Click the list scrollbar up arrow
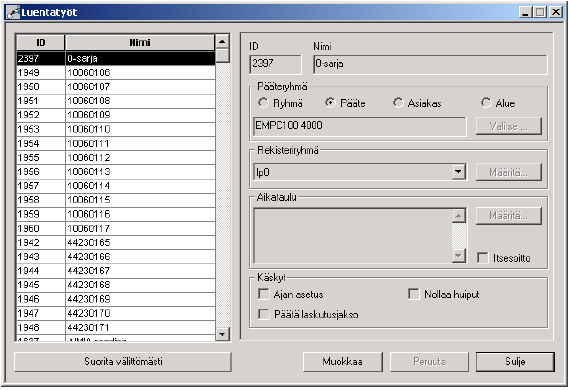Screen dimensions: 570x390 (222, 41)
